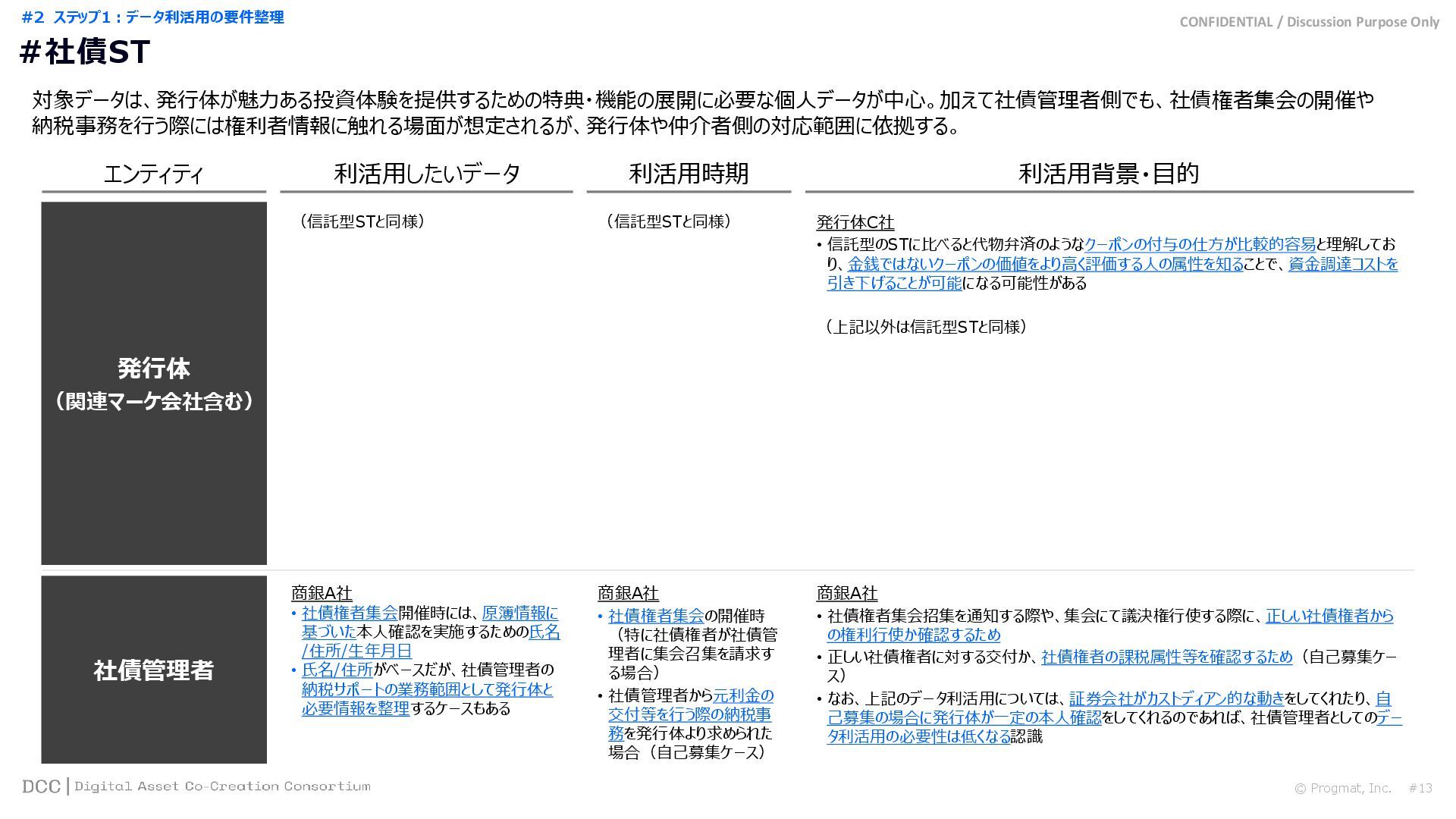Click 社債権者集会 link in 利活用時期 column

[x=656, y=616]
